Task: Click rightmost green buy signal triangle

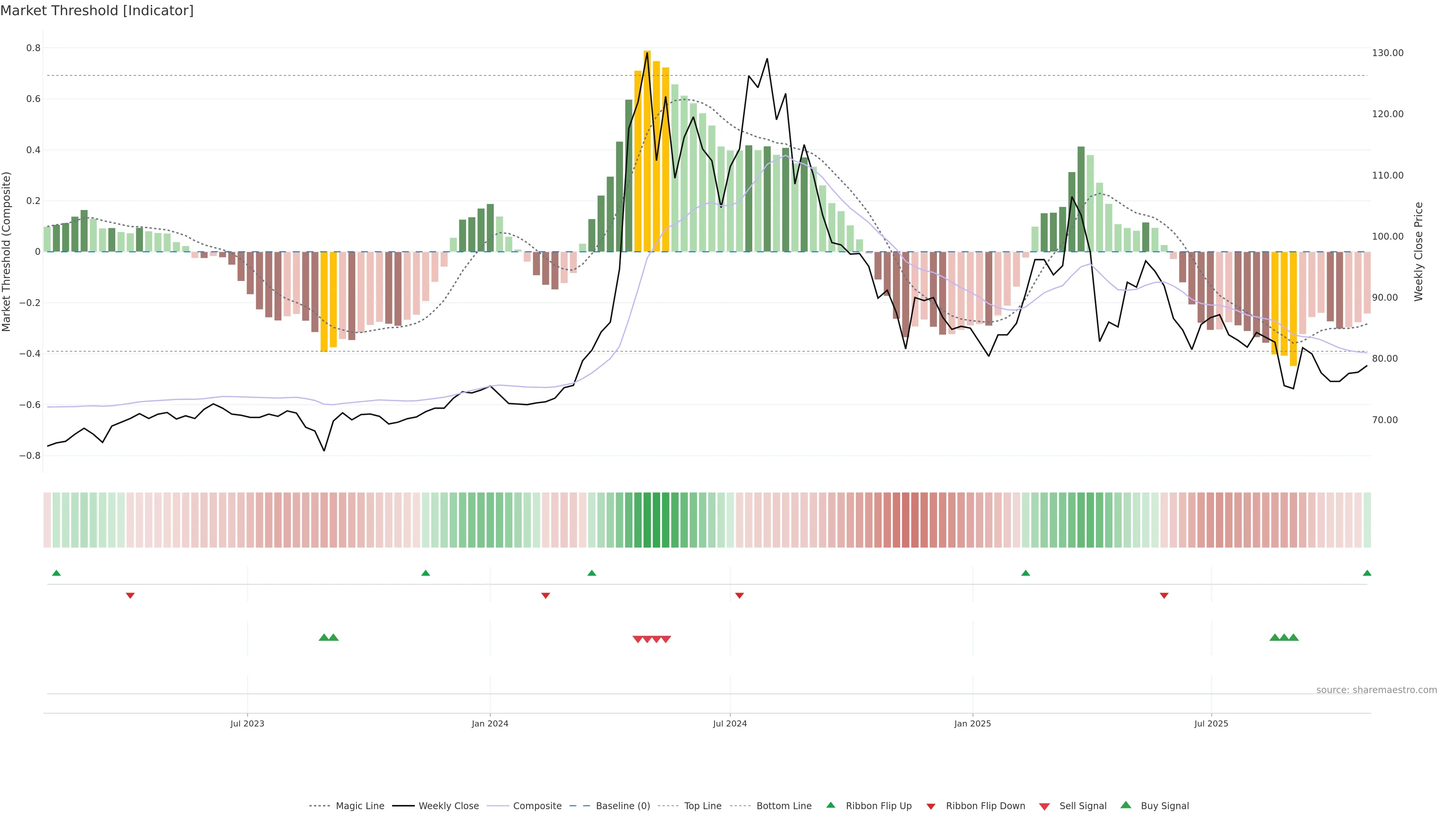Action: pyautogui.click(x=1294, y=637)
